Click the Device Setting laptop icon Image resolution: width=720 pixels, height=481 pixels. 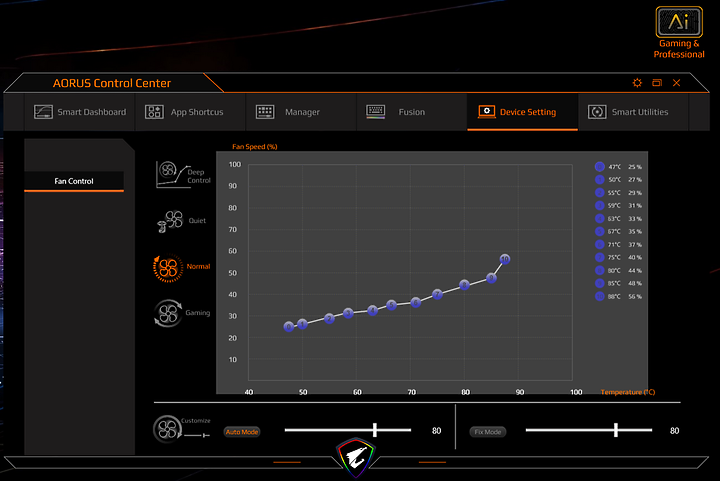[x=487, y=112]
